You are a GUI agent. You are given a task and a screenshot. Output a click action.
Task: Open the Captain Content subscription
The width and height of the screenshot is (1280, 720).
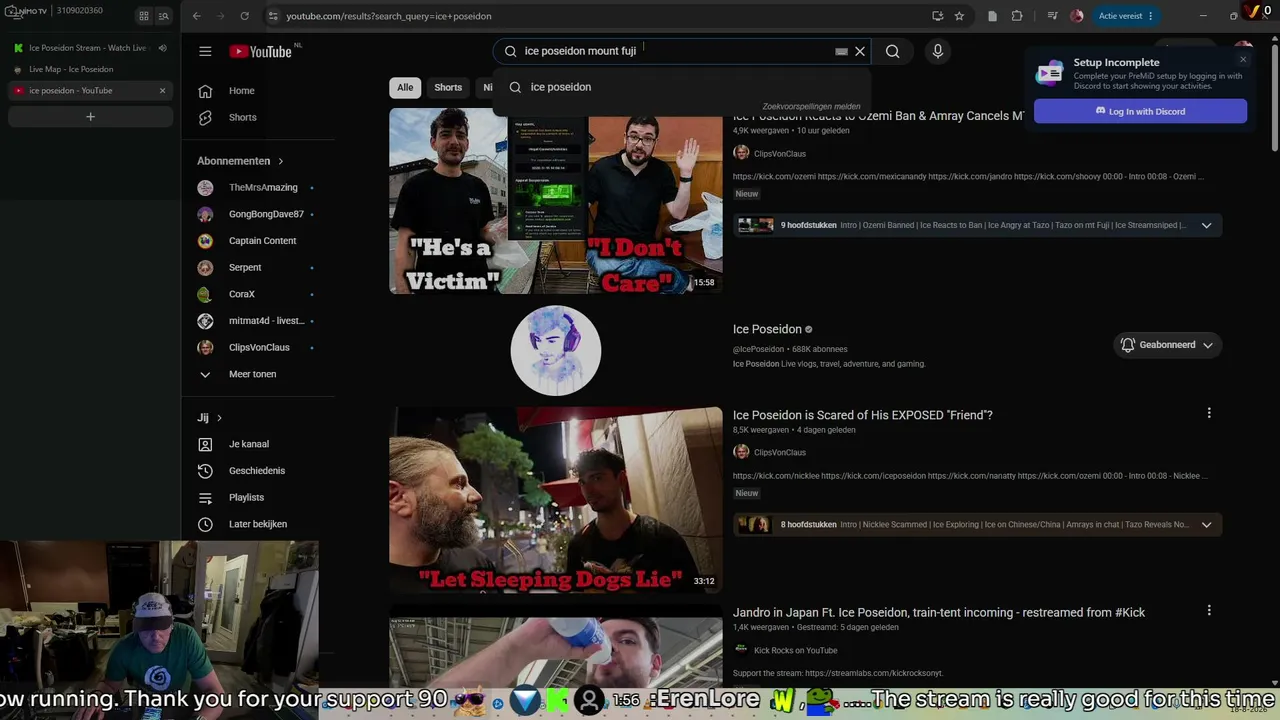click(x=262, y=241)
